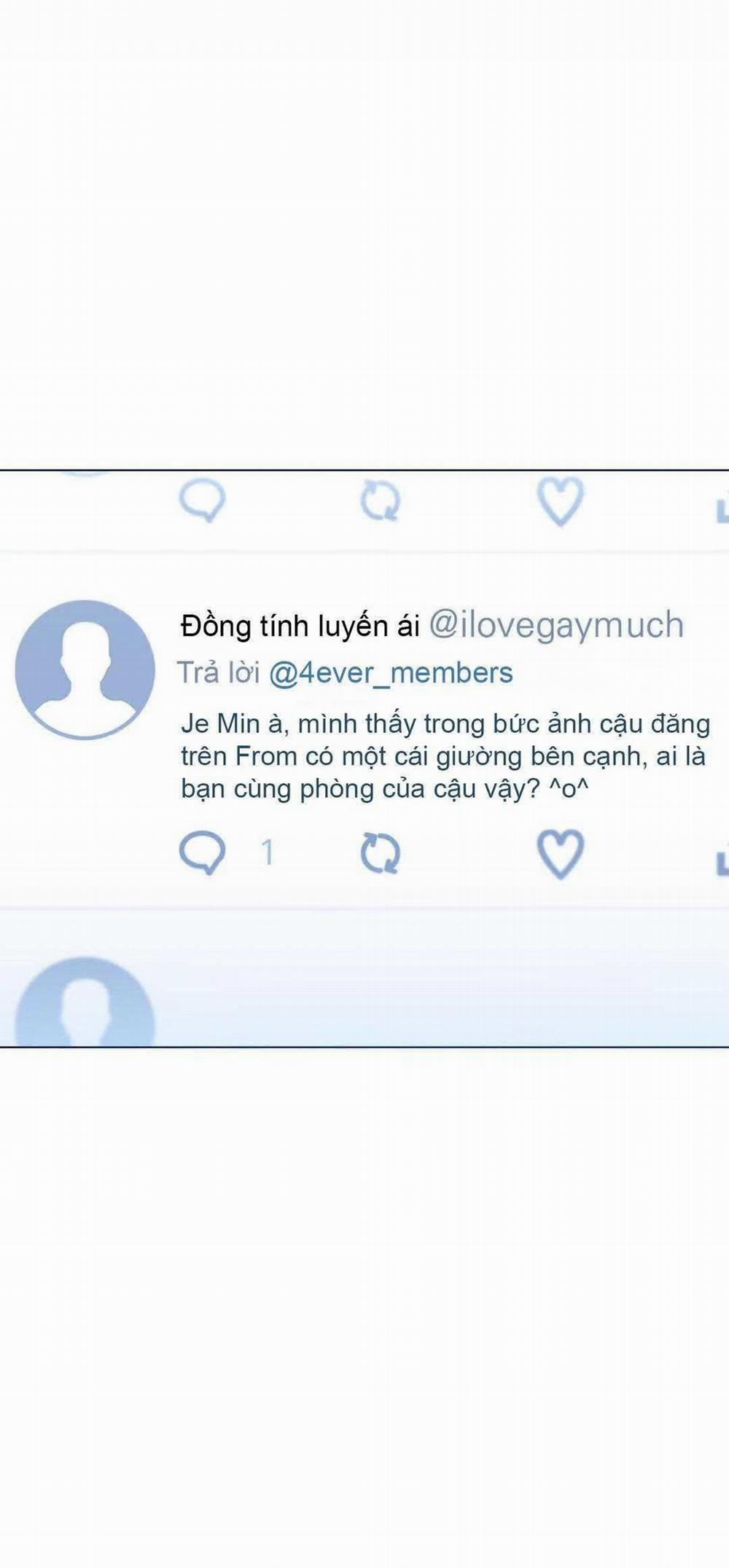Image resolution: width=729 pixels, height=1568 pixels.
Task: Click the Trả lời label
Action: coord(219,672)
